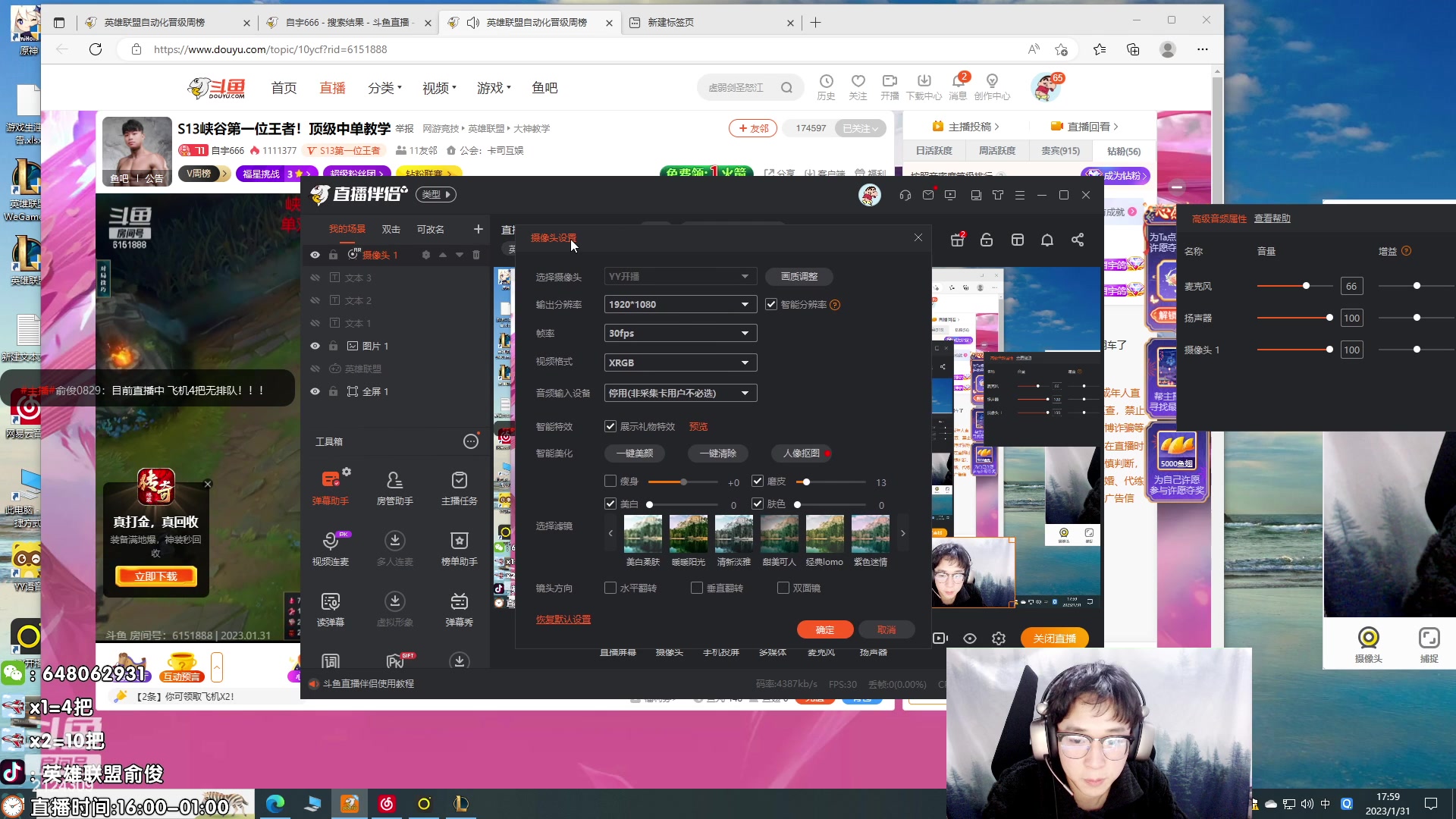Open 创作中心 on the Douyu header
This screenshot has height=819, width=1456.
pyautogui.click(x=992, y=87)
